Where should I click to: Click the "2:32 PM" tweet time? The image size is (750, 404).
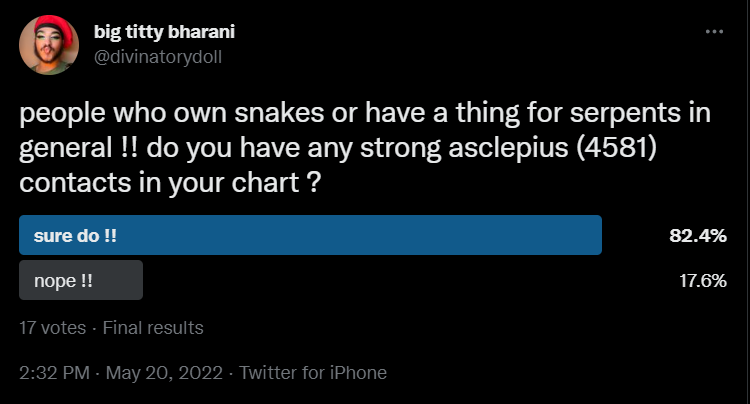click(55, 372)
